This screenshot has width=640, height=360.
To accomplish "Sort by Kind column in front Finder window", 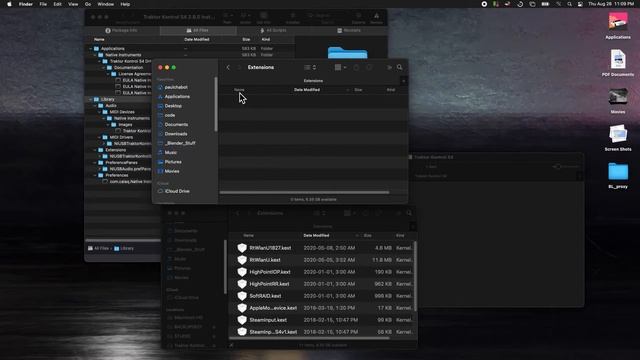I will (x=391, y=90).
